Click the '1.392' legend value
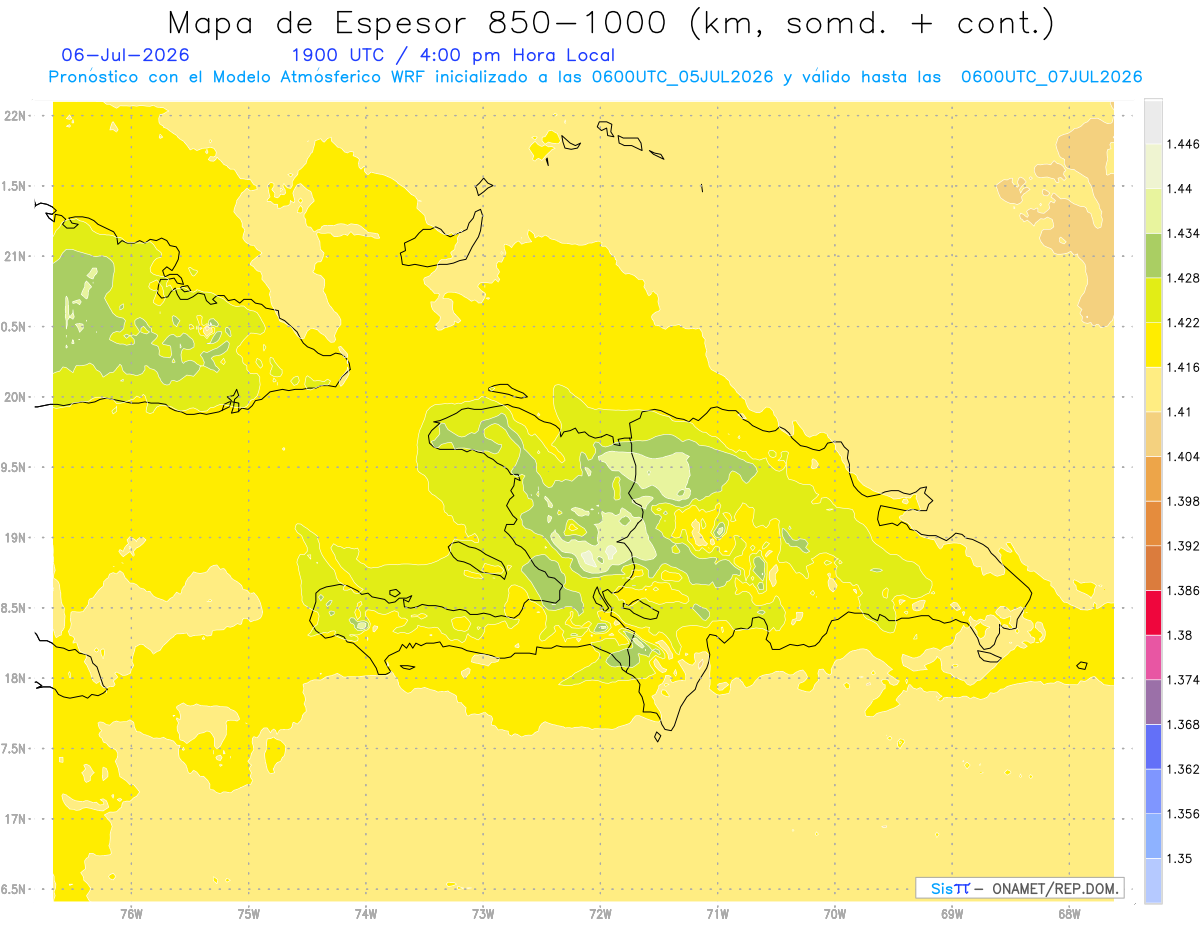 pos(1182,546)
